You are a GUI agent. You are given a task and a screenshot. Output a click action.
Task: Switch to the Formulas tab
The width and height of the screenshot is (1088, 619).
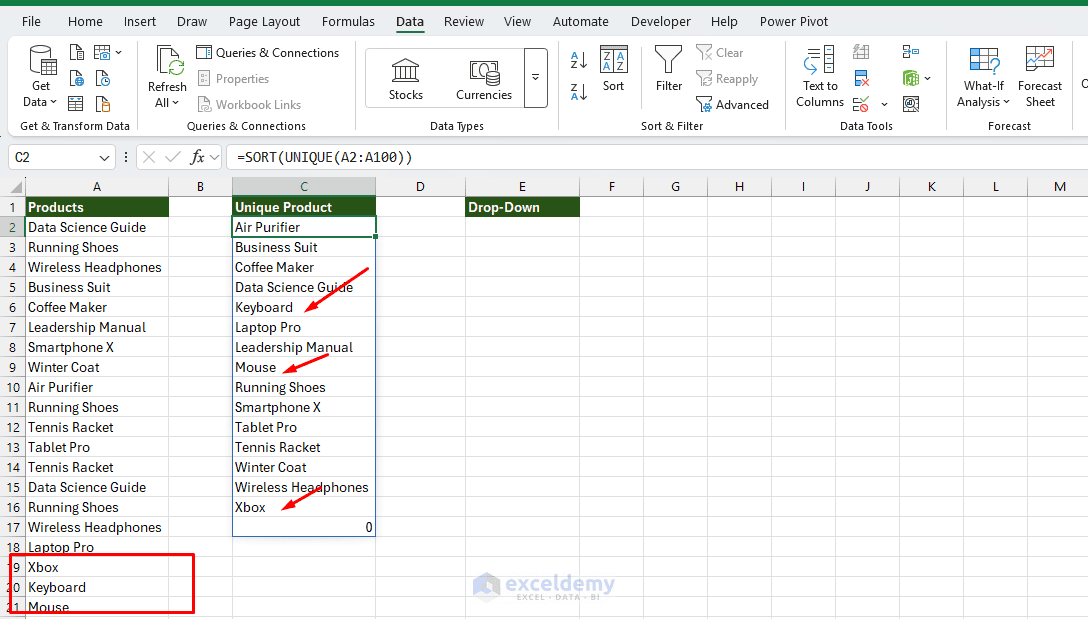point(348,22)
